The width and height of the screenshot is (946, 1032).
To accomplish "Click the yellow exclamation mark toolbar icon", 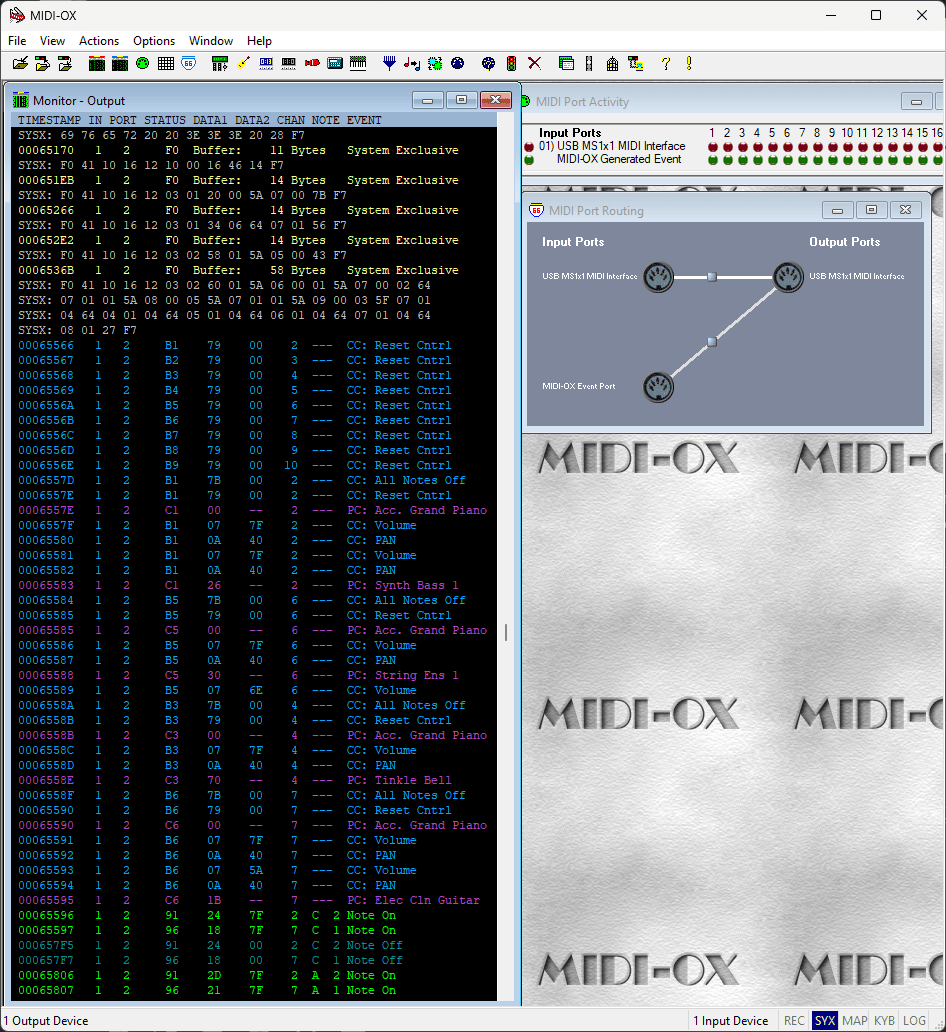I will coord(689,64).
